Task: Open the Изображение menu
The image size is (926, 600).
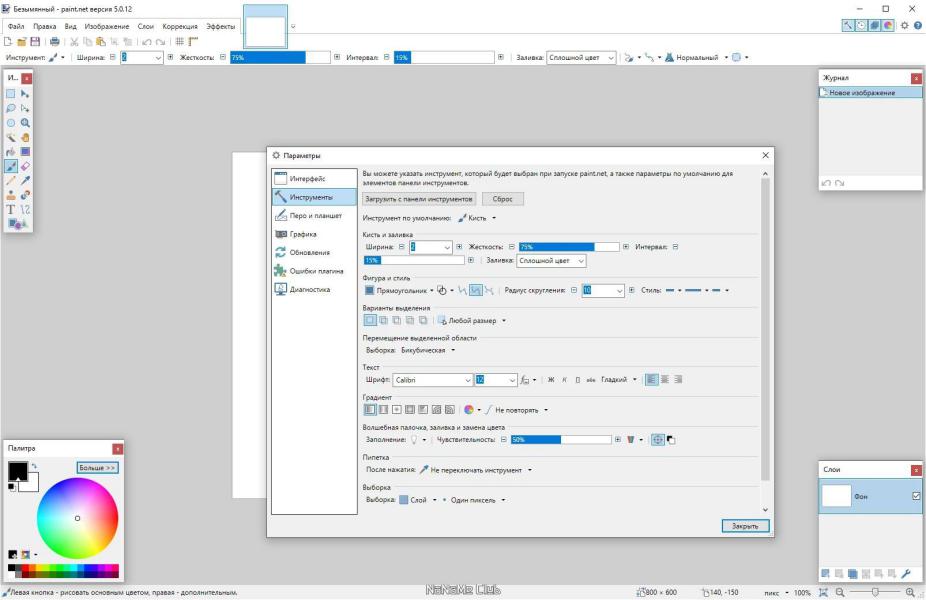Action: 106,27
